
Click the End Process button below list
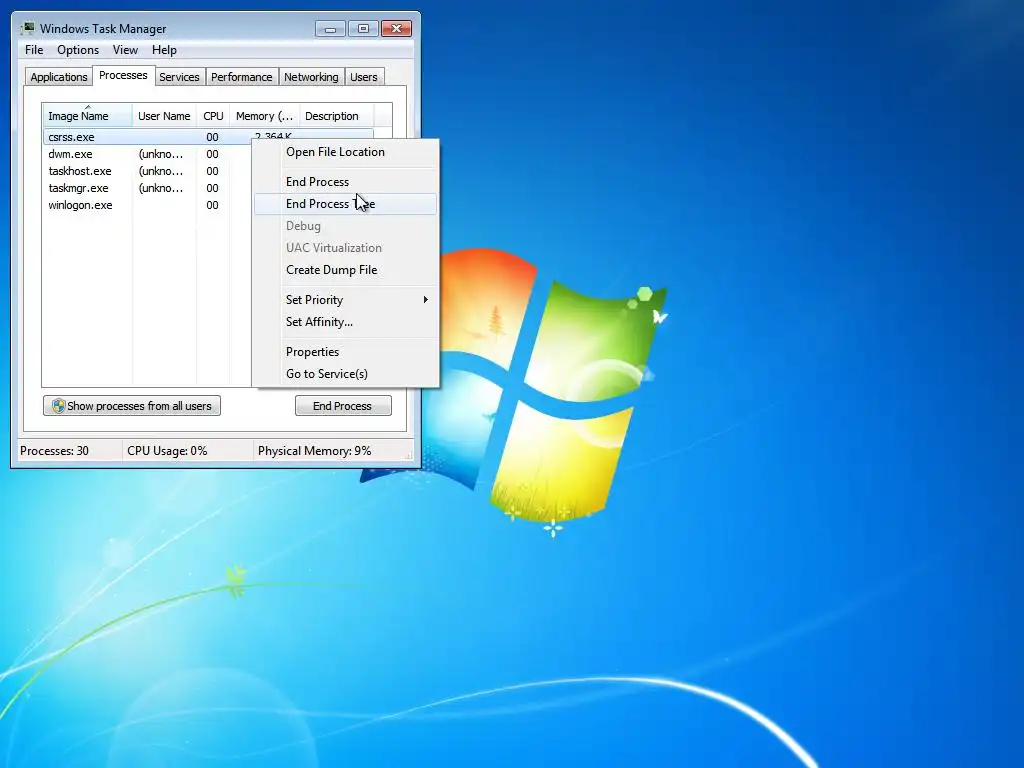(343, 406)
